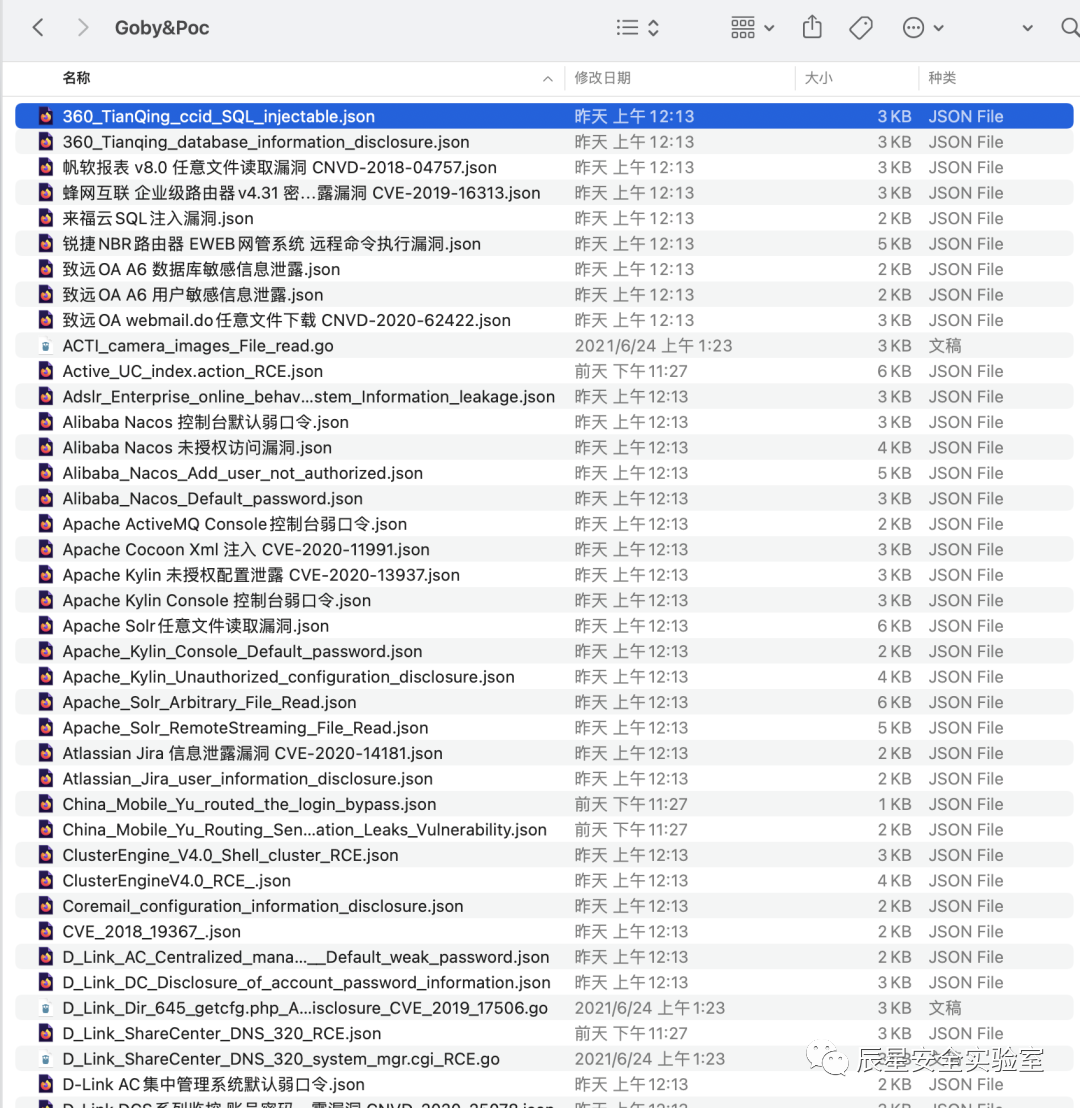Select 帆软报表 v8.0 任意文件读取漏洞 file
1080x1108 pixels.
544,167
